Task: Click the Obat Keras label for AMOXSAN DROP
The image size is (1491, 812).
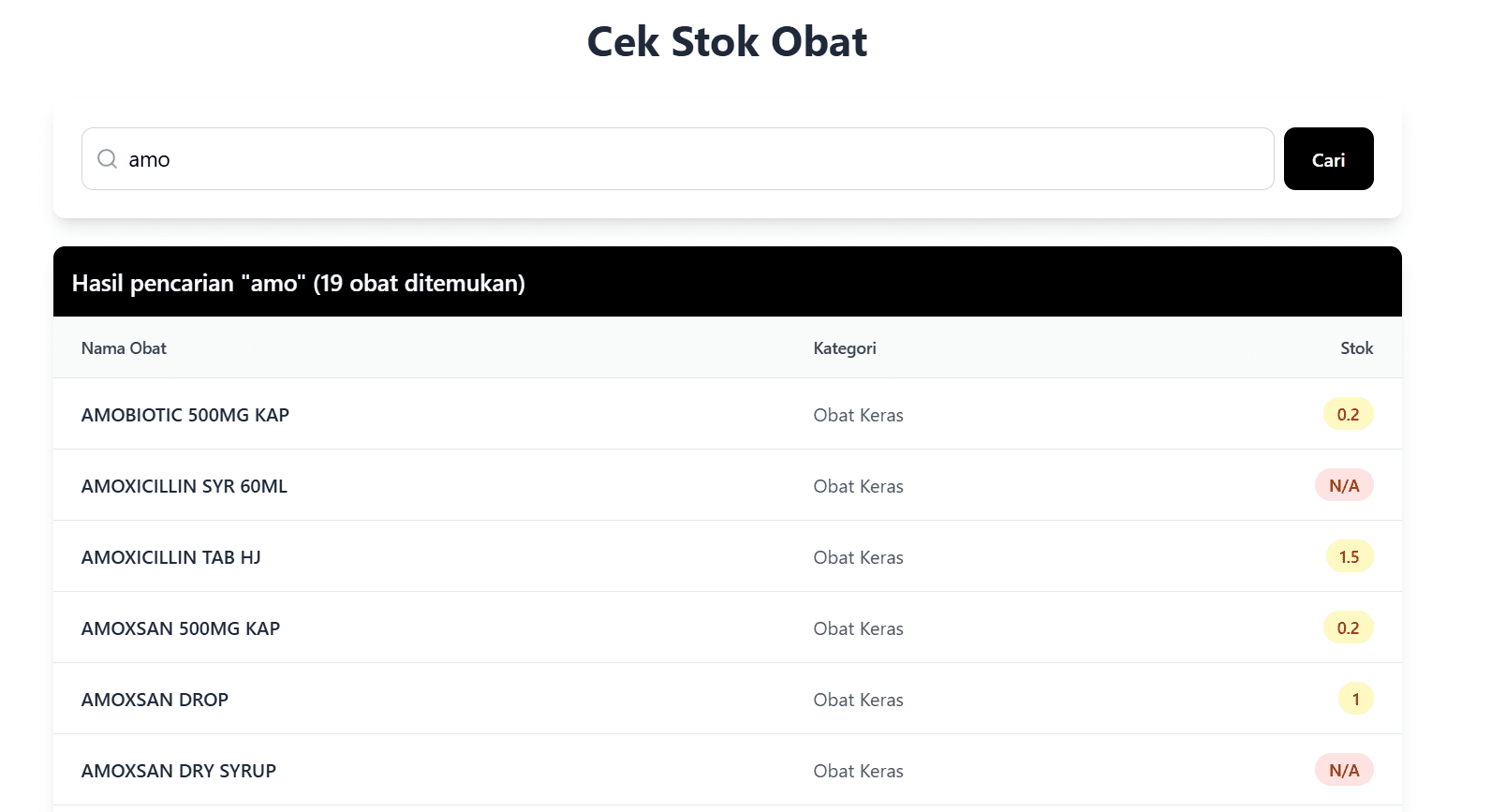Action: (858, 699)
